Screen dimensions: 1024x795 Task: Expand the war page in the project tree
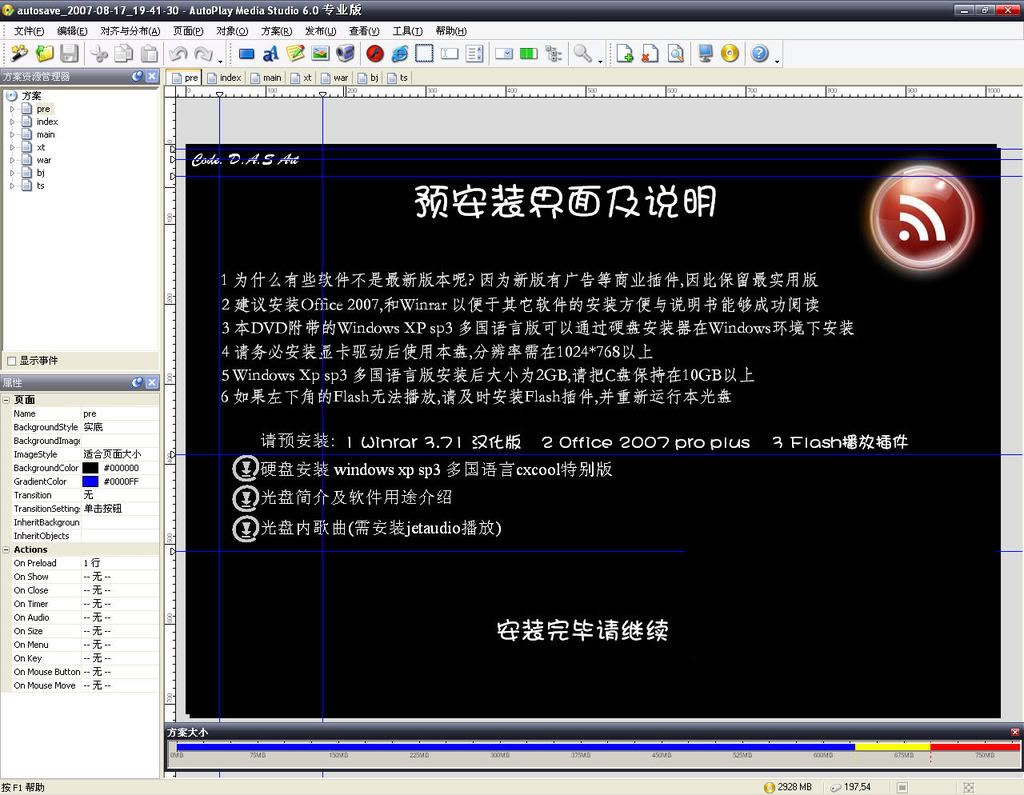(x=12, y=160)
